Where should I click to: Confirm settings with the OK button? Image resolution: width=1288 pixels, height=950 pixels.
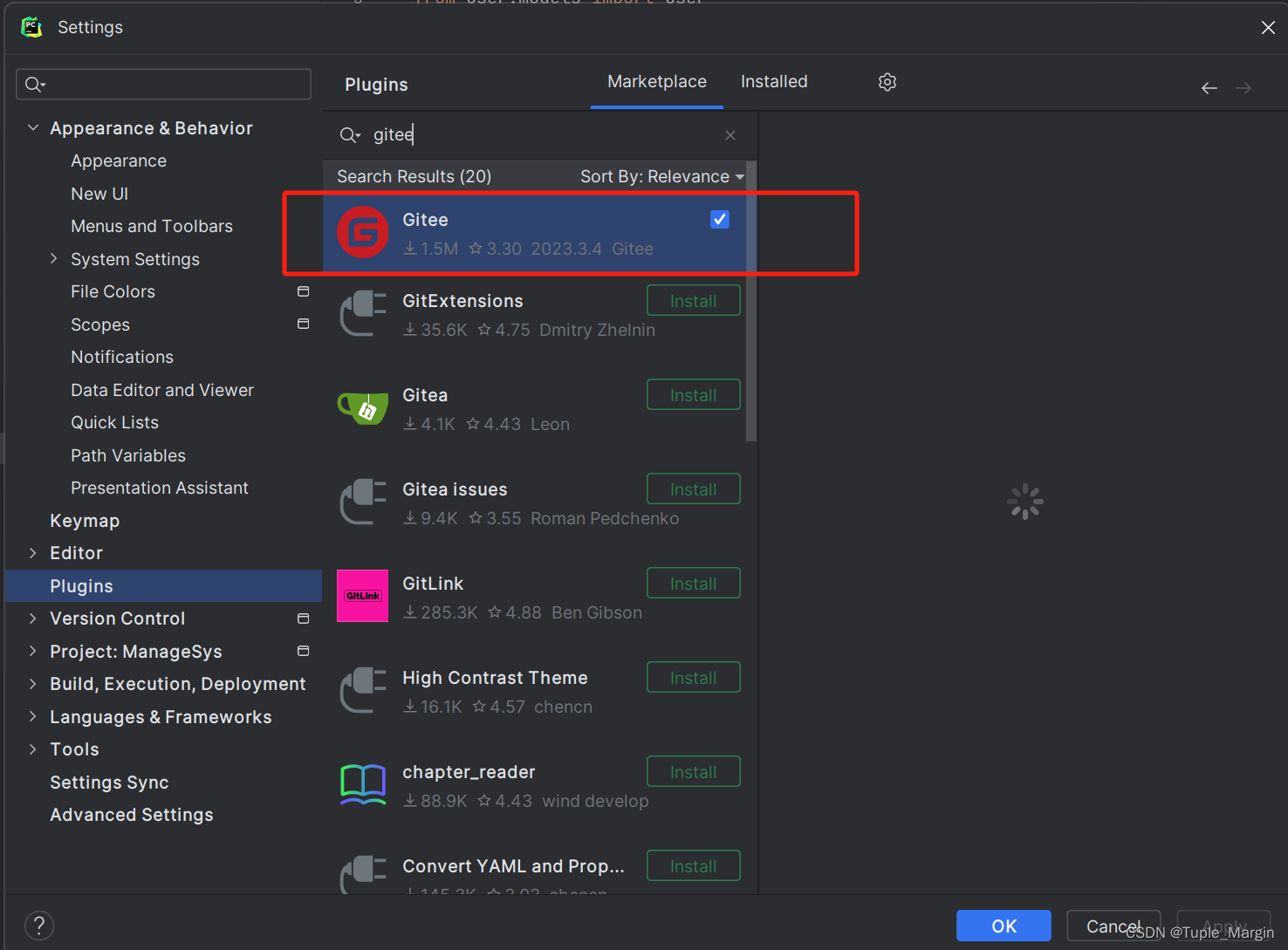pyautogui.click(x=1004, y=926)
